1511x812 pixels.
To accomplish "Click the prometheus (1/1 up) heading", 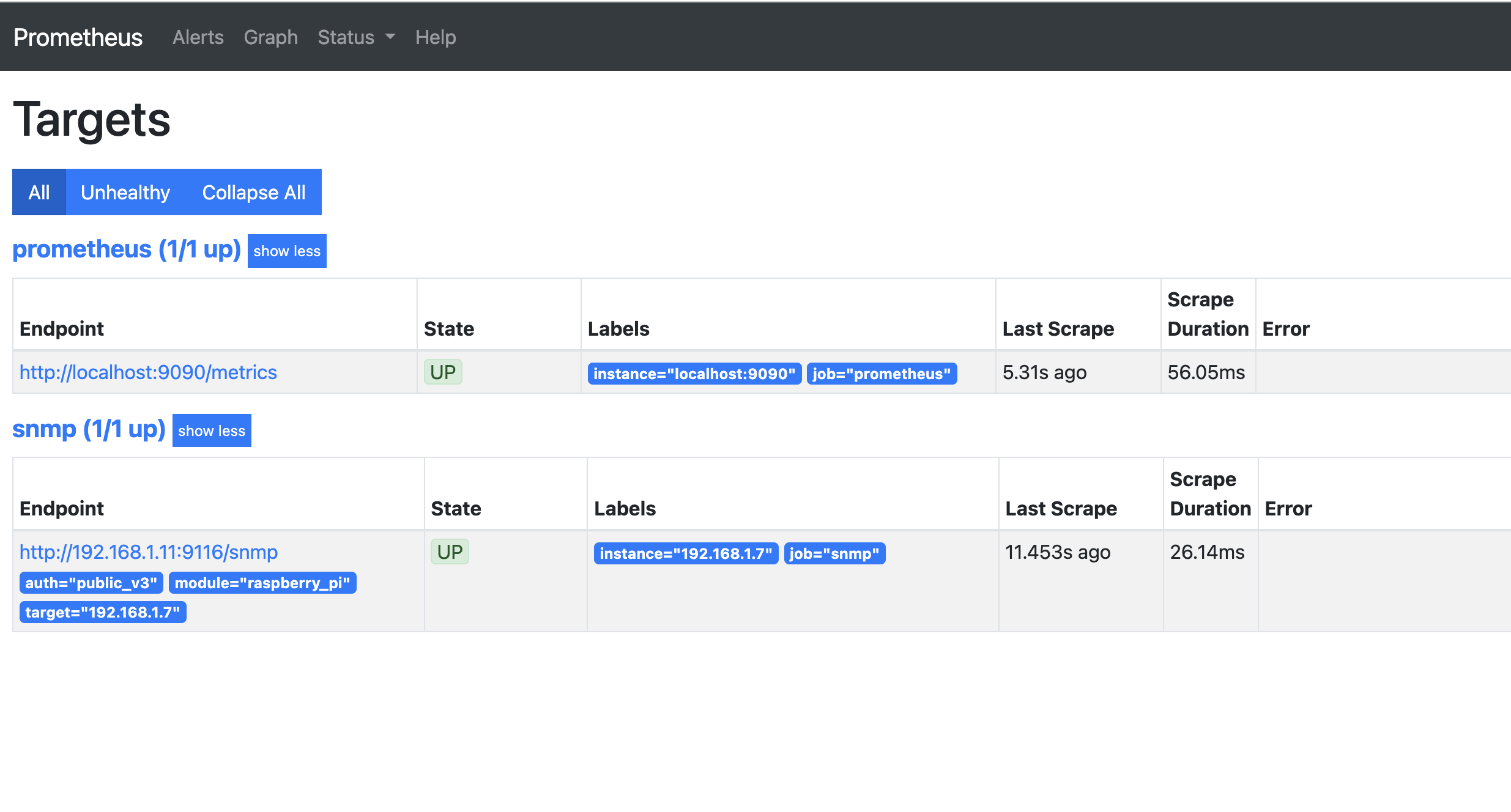I will tap(126, 249).
